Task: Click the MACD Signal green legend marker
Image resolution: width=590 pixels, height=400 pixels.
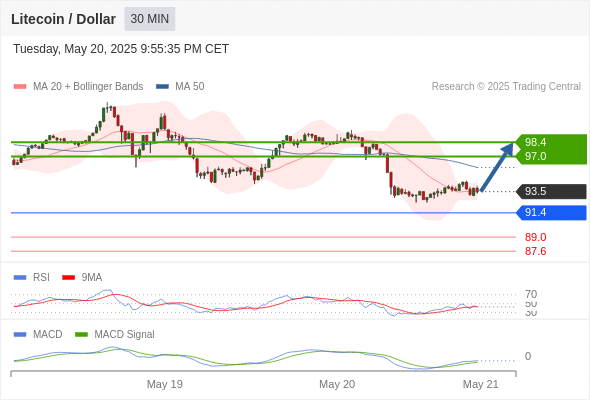Action: [x=81, y=335]
